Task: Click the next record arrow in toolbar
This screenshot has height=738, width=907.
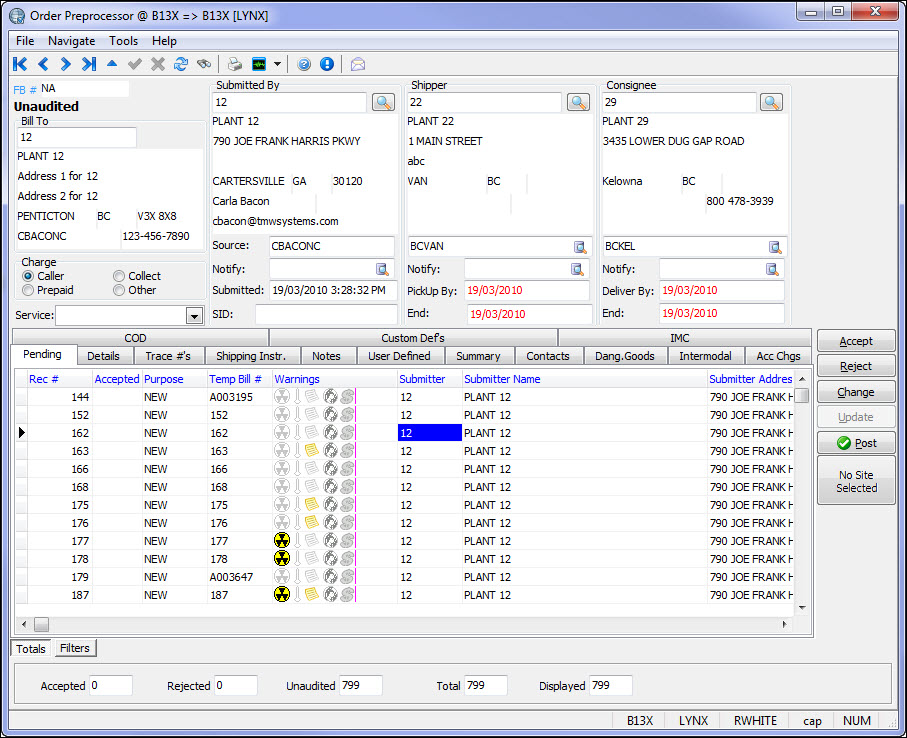Action: (x=65, y=64)
